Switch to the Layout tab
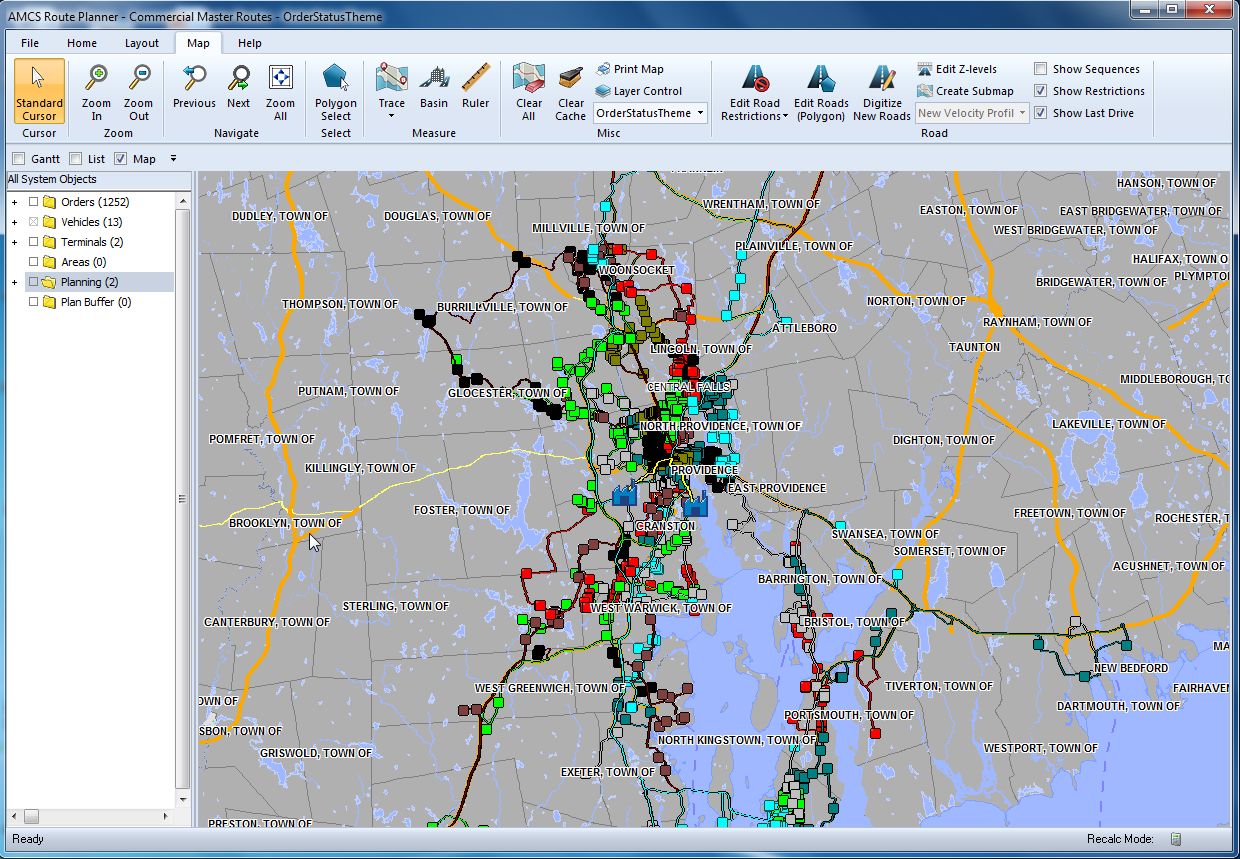The image size is (1240, 859). point(142,43)
